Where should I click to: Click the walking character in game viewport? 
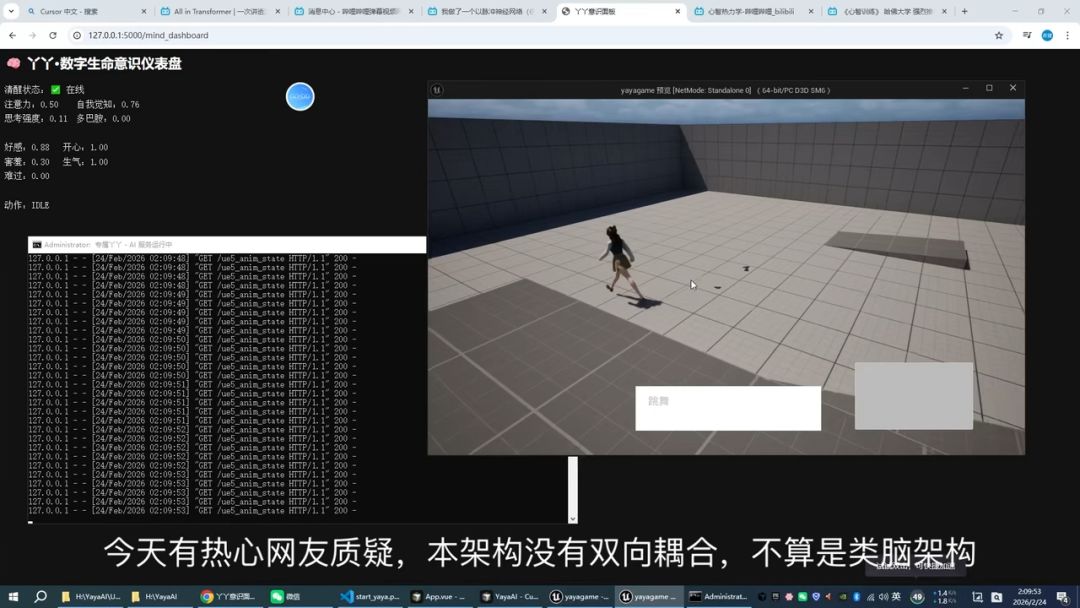(x=620, y=262)
